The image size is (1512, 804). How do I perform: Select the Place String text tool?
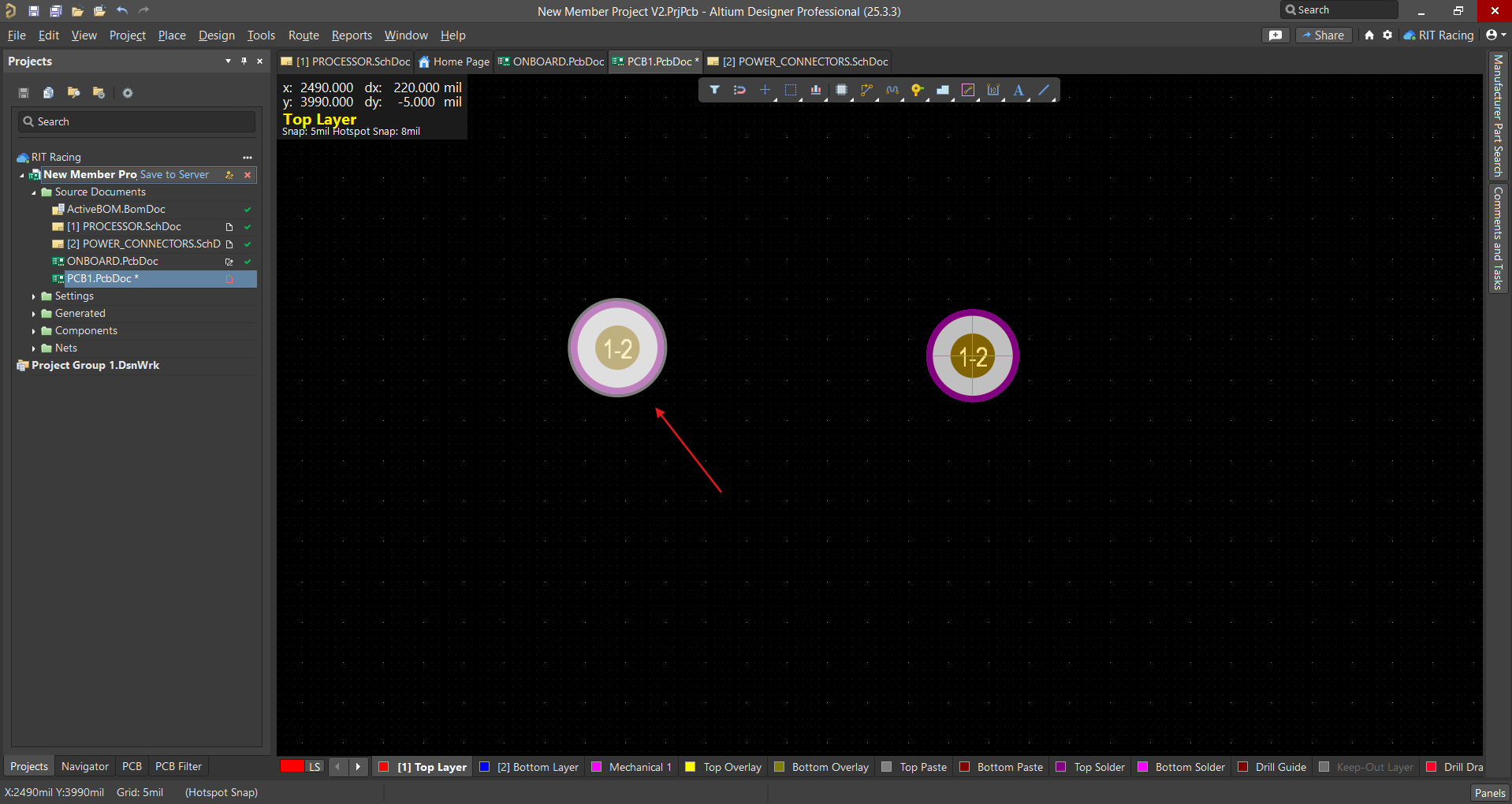point(1019,90)
